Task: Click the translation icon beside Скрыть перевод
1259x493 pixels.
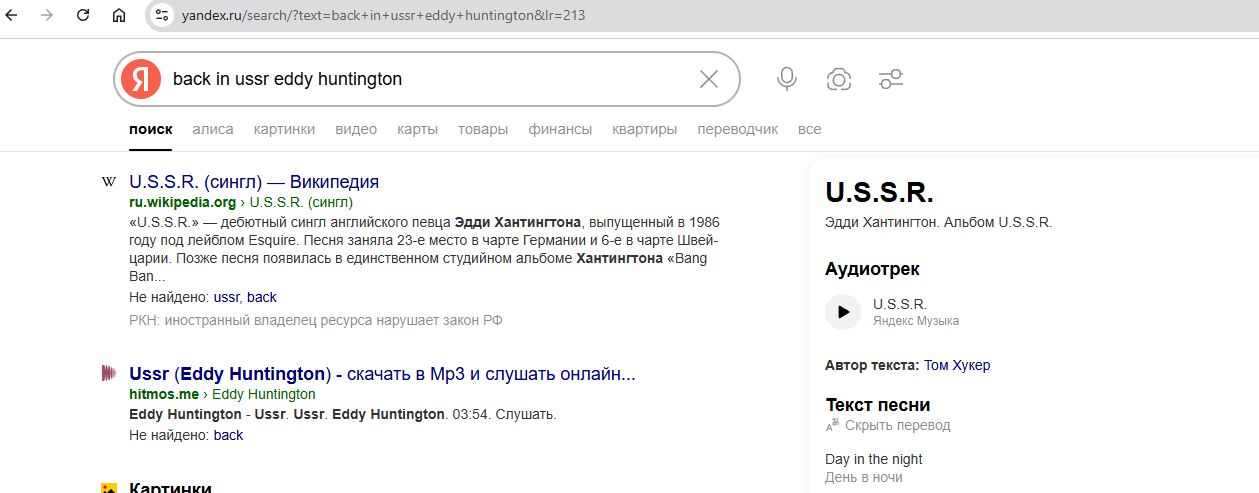Action: tap(832, 425)
